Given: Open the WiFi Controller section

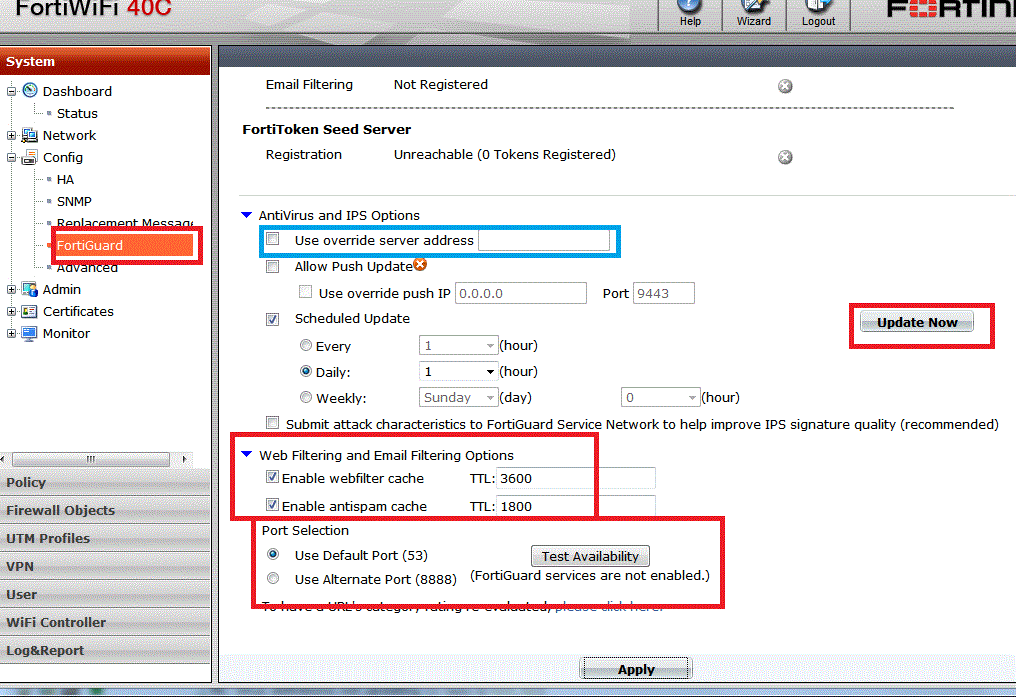Looking at the screenshot, I should pos(105,622).
